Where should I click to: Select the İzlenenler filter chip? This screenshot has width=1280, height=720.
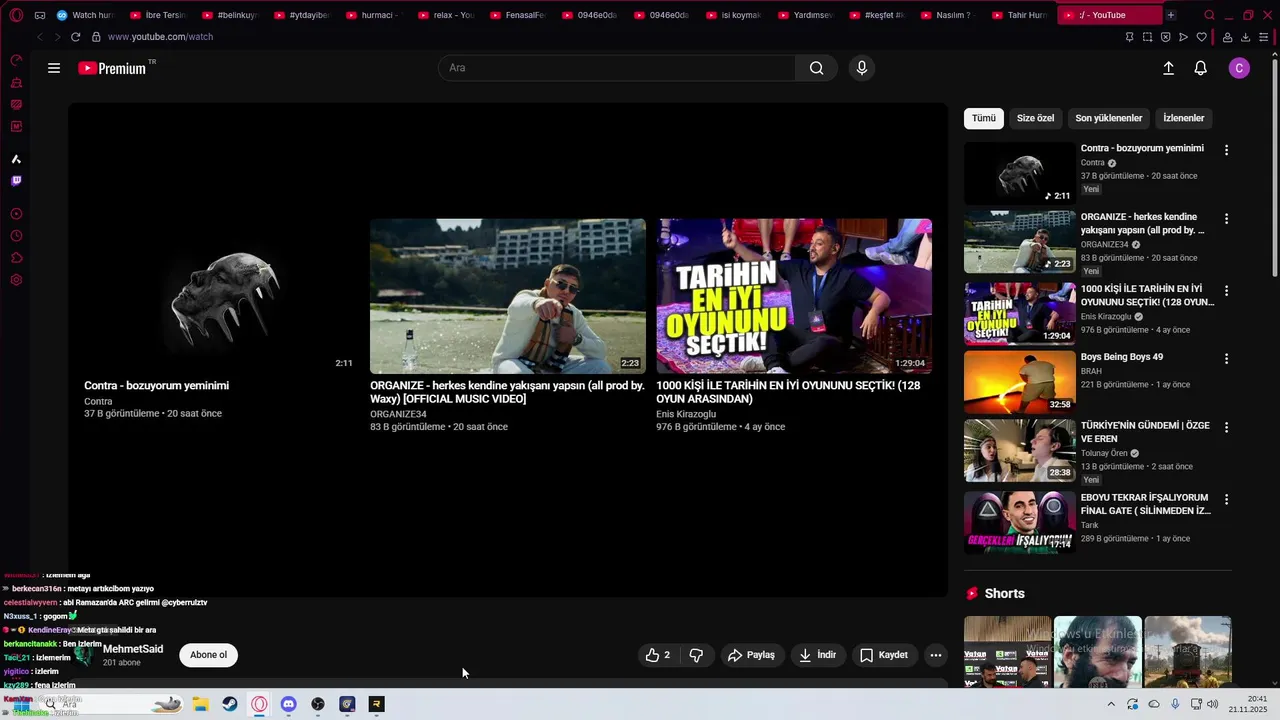click(1183, 118)
